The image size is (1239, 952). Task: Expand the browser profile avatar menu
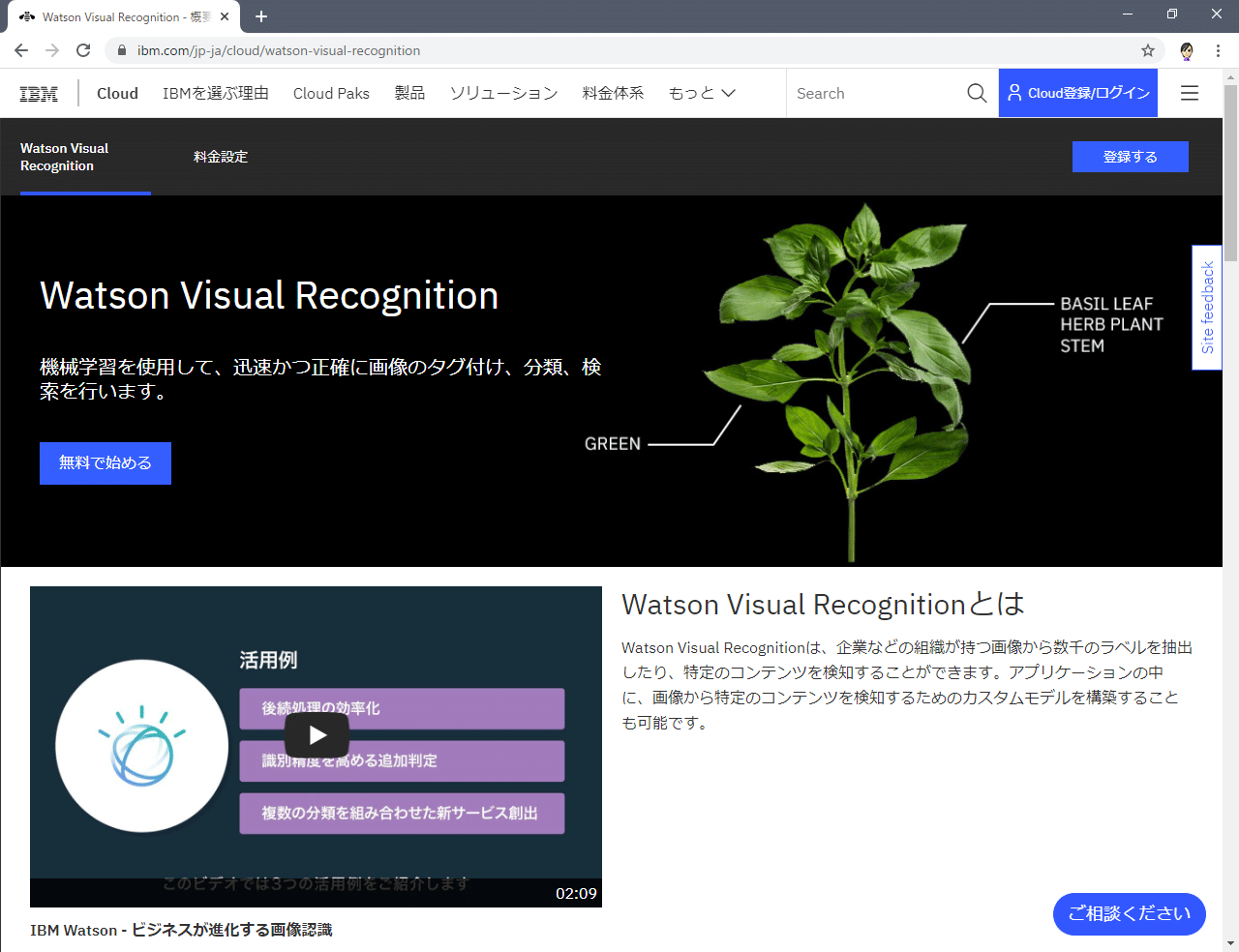(1186, 52)
